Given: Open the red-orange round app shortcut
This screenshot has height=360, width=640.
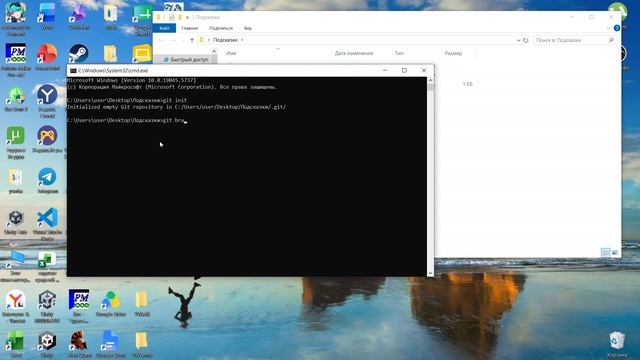Looking at the screenshot, I should tap(47, 54).
